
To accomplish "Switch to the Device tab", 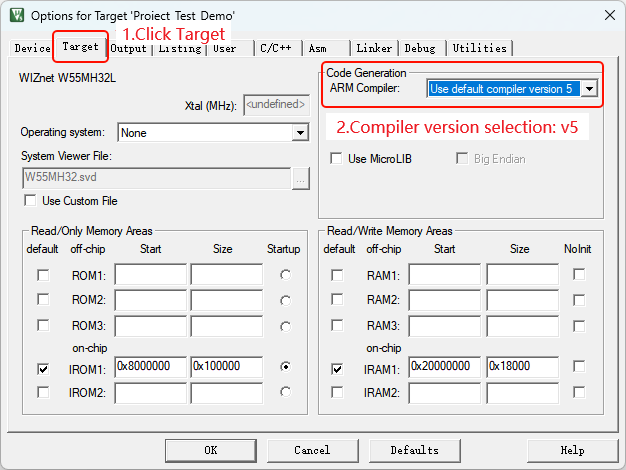I will [x=32, y=48].
